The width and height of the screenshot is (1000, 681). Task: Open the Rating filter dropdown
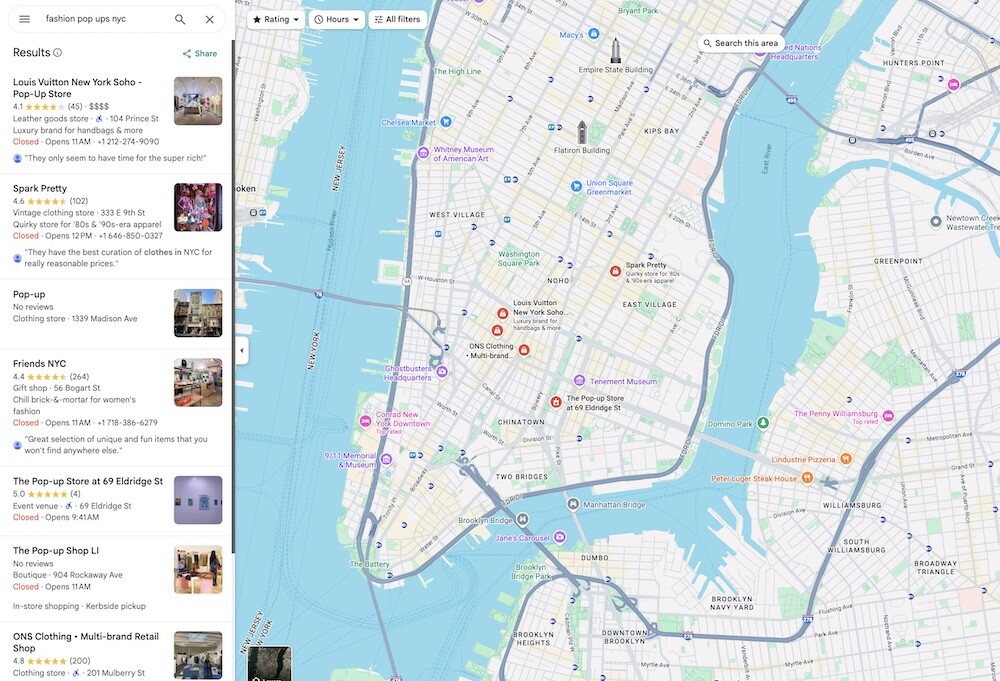pos(274,18)
